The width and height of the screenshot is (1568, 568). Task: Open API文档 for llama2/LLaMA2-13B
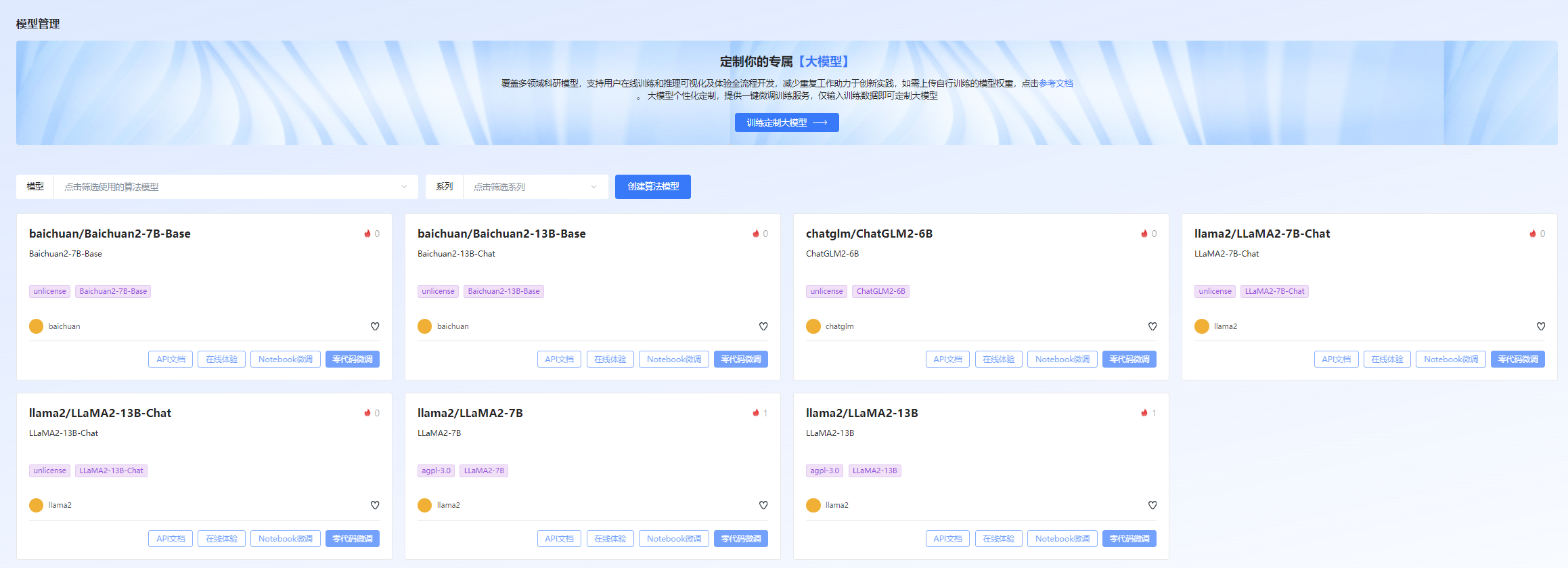[x=947, y=539]
